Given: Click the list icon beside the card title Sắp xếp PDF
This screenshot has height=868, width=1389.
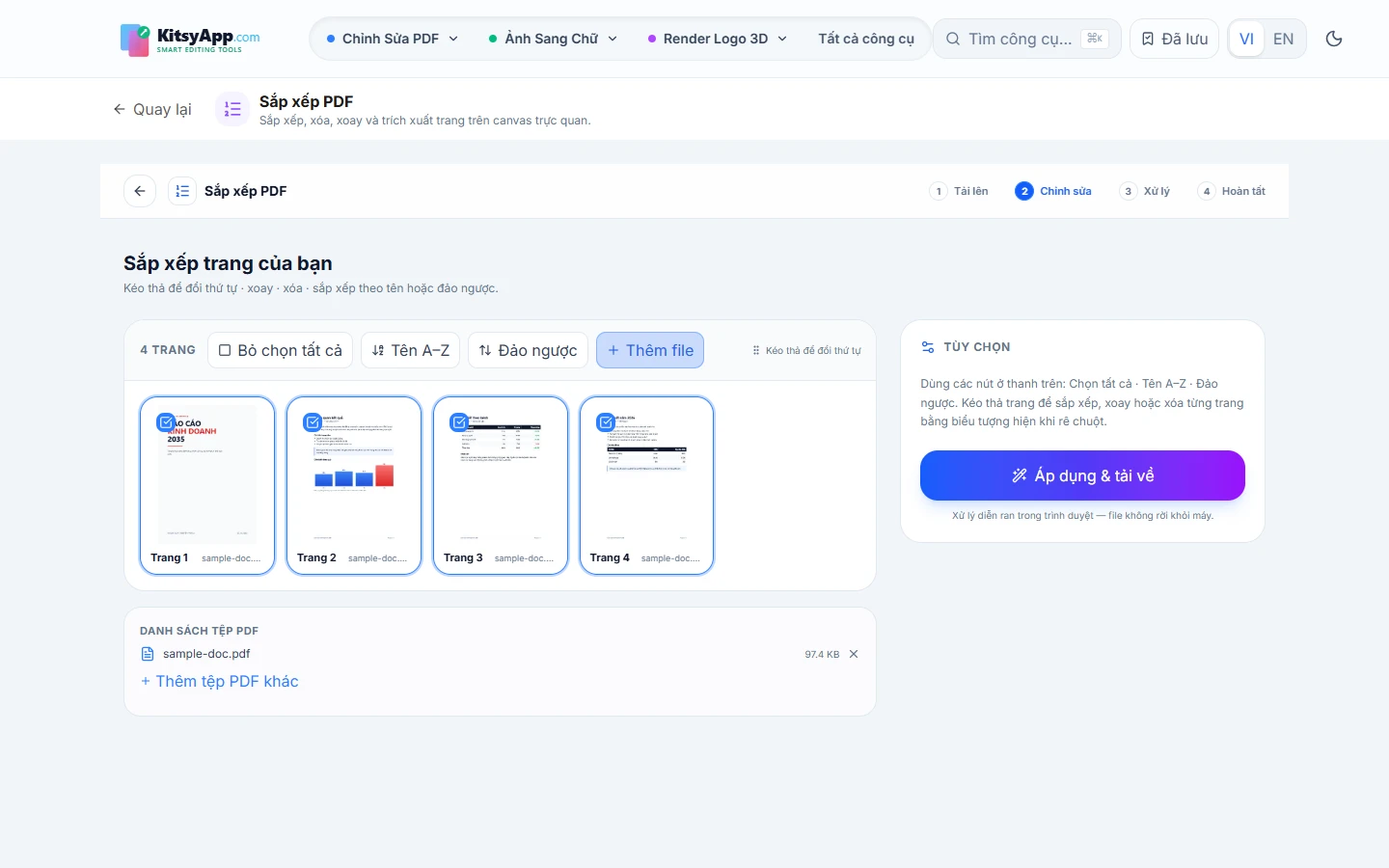Looking at the screenshot, I should [182, 191].
